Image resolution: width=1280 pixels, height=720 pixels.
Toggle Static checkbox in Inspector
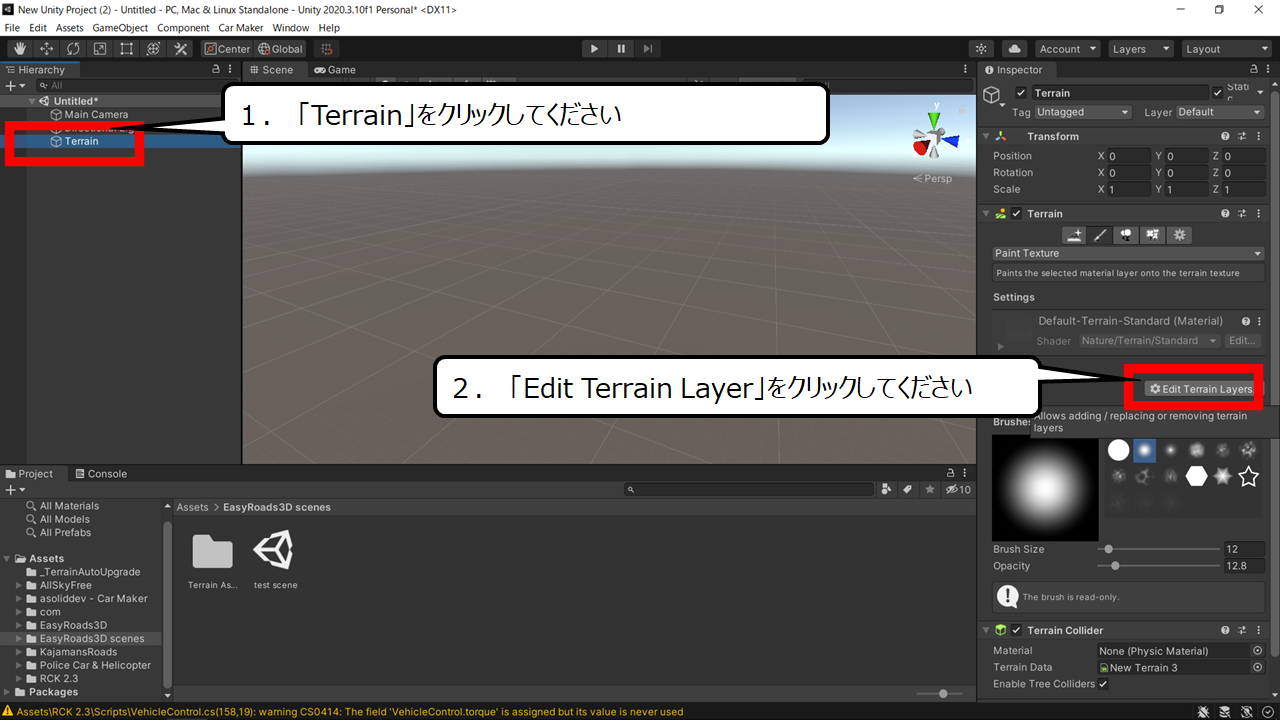tap(1217, 93)
